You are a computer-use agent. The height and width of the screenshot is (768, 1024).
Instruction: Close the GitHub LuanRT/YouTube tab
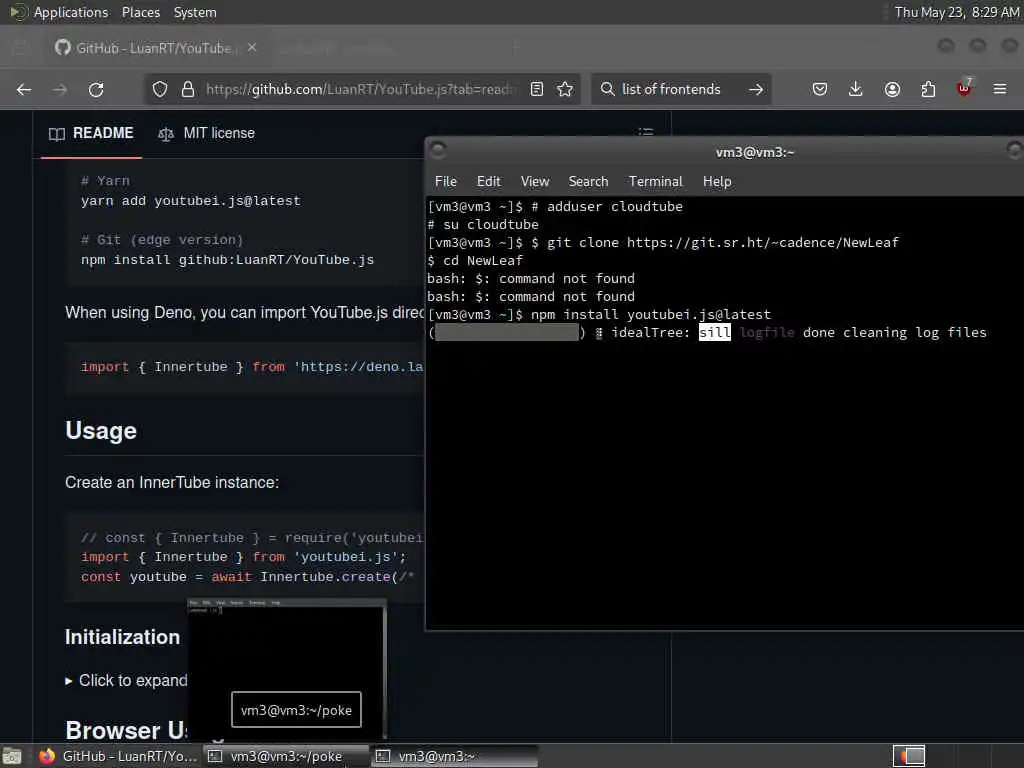pos(252,48)
